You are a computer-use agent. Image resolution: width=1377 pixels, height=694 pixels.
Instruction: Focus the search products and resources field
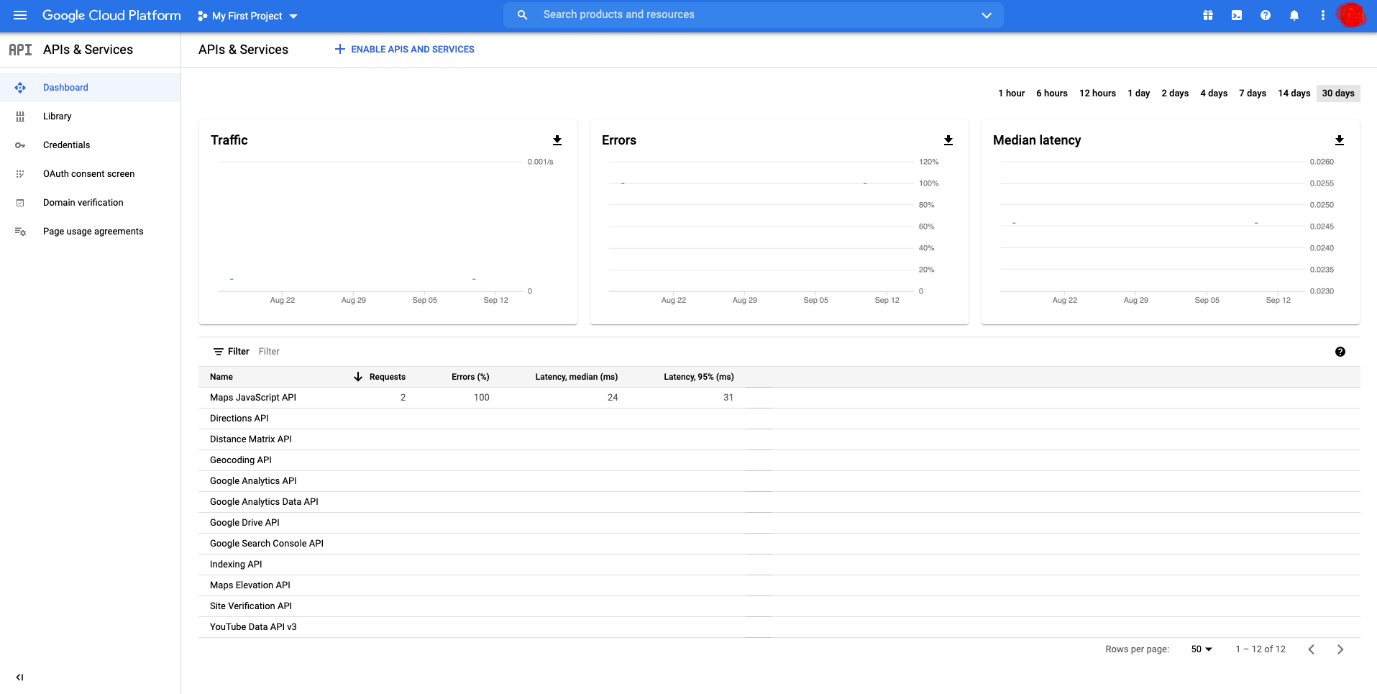755,15
